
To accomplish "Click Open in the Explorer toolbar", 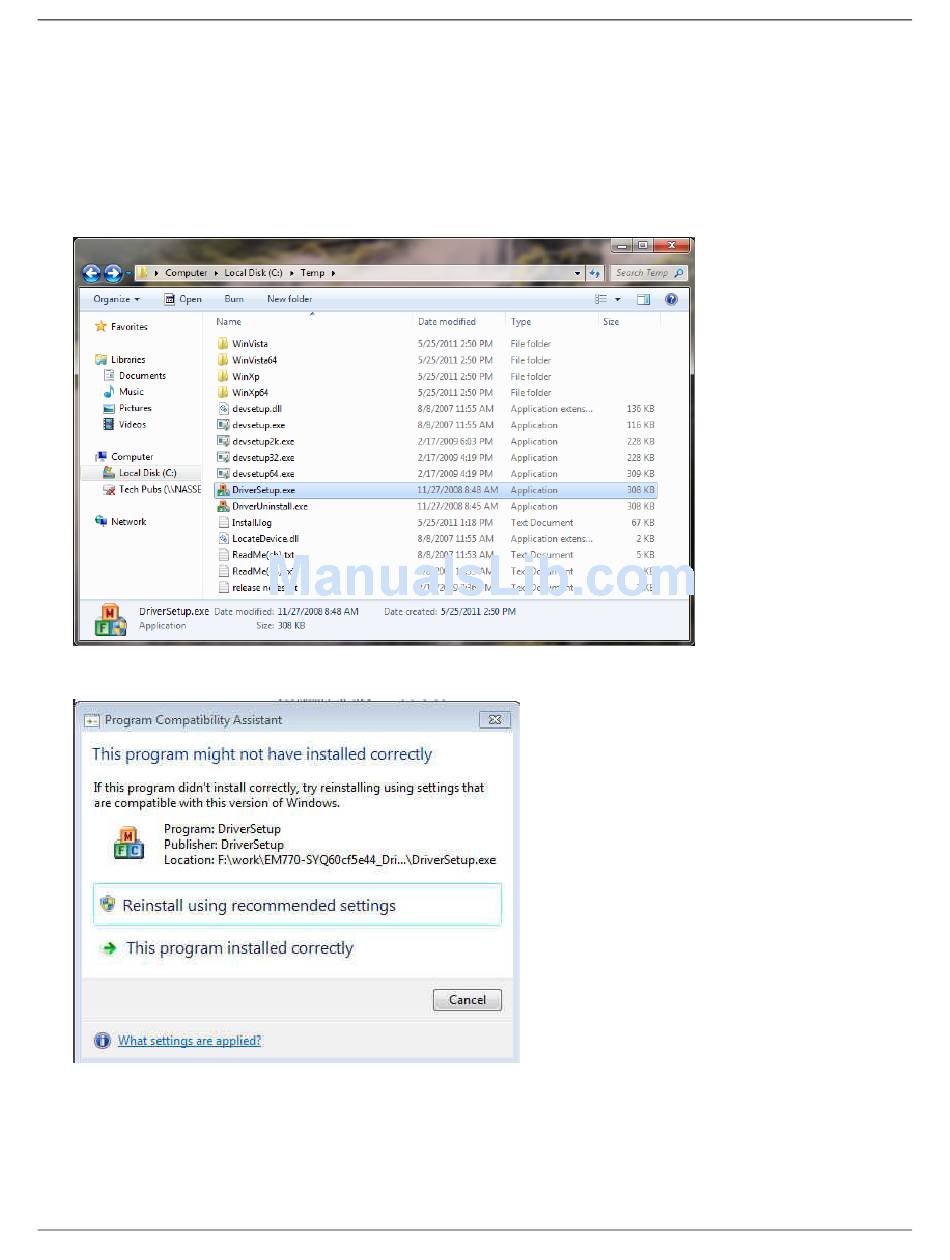I will click(183, 299).
